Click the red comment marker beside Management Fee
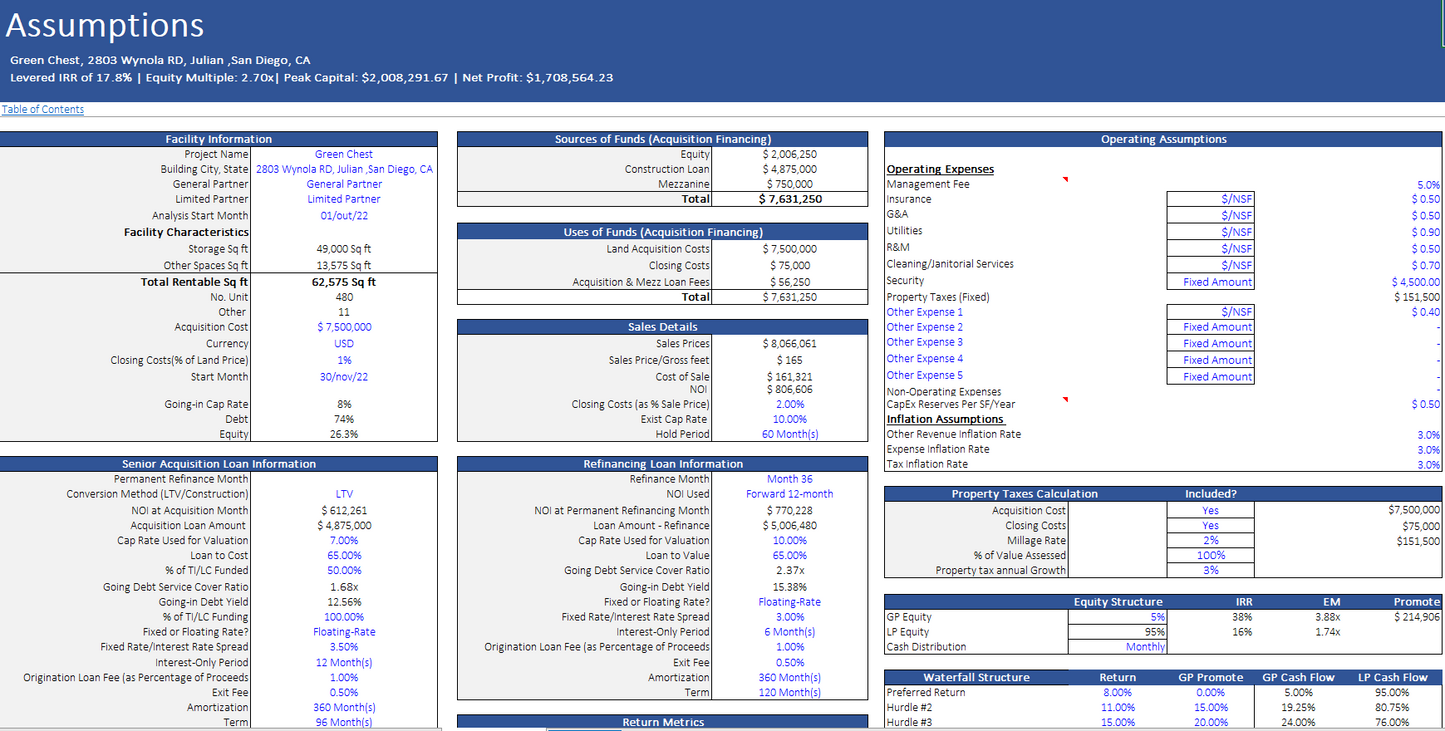Viewport: 1445px width, 731px height. (x=1065, y=180)
